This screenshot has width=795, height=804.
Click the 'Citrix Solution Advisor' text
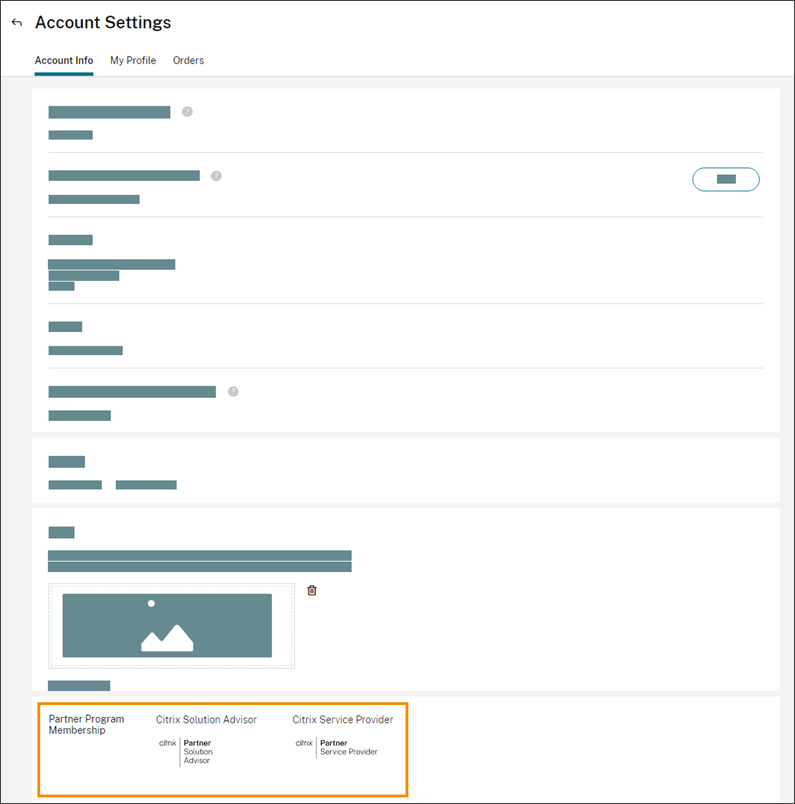[x=206, y=719]
